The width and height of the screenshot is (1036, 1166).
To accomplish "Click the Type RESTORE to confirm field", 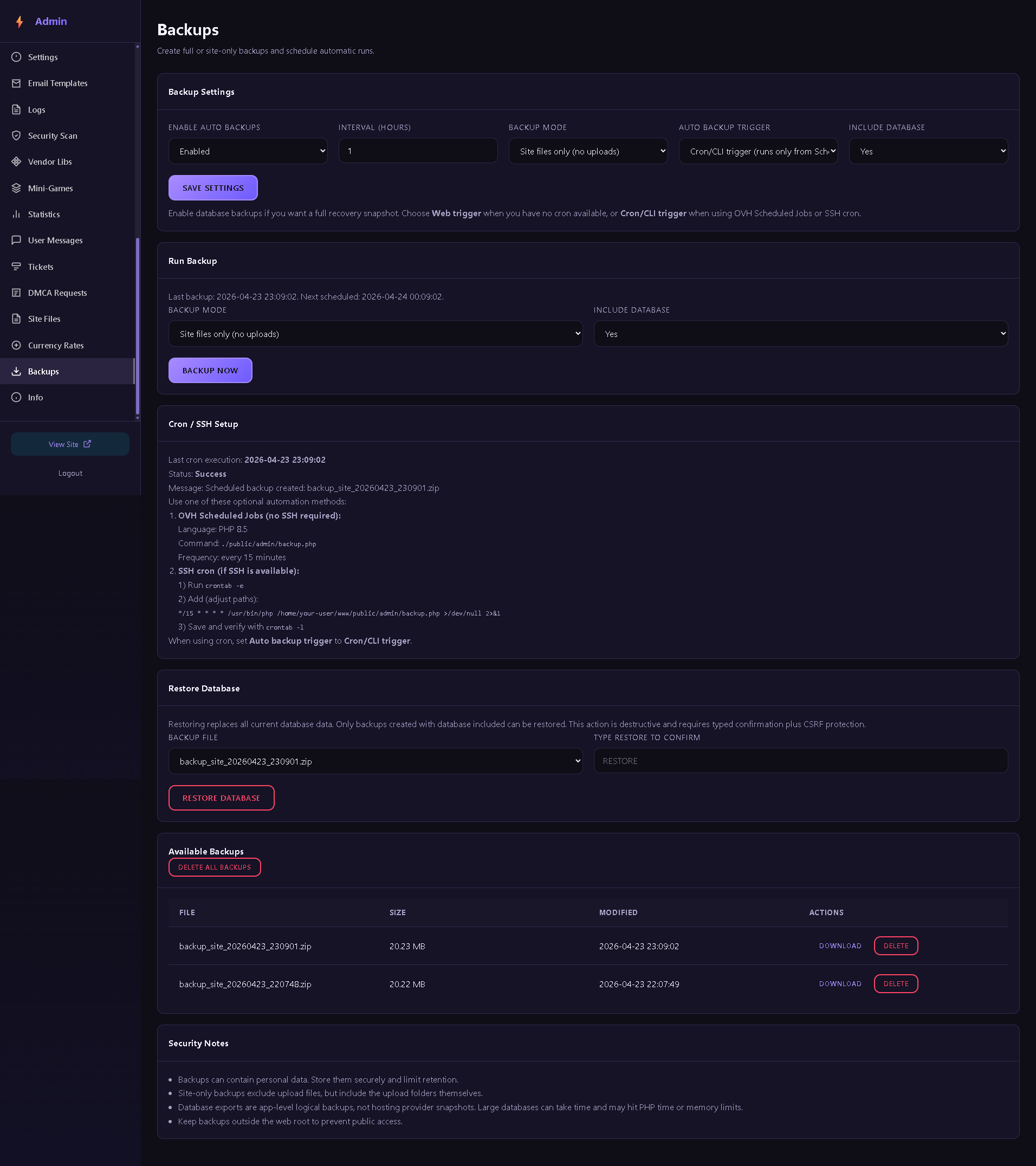I will 801,760.
